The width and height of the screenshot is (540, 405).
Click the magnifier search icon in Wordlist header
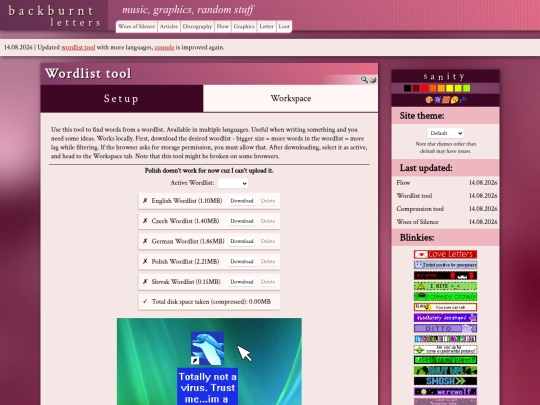(364, 80)
